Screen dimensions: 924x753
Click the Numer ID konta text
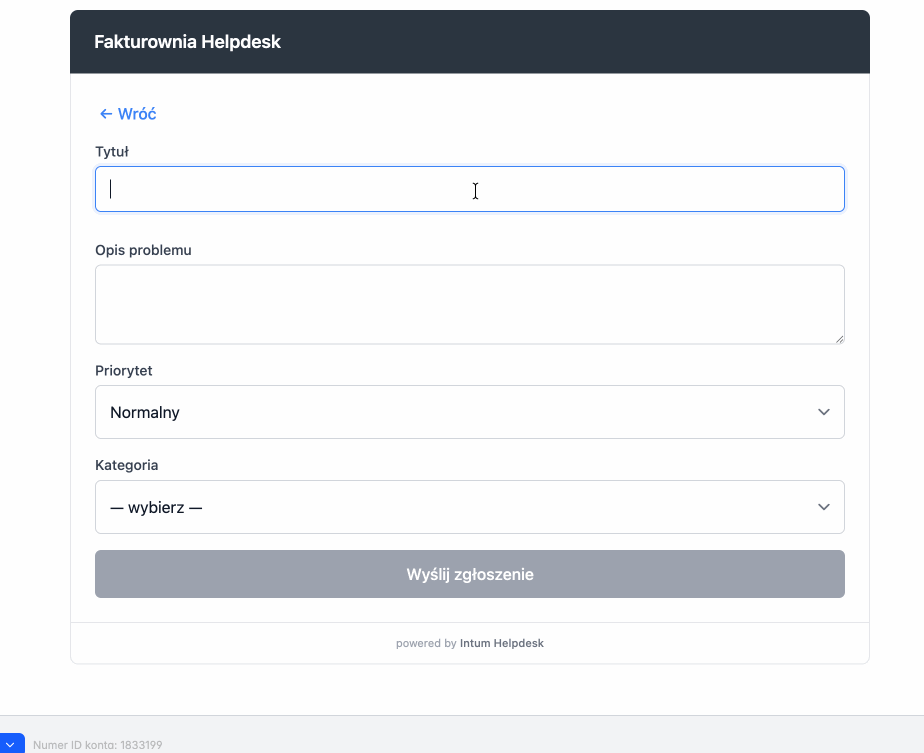tap(97, 745)
